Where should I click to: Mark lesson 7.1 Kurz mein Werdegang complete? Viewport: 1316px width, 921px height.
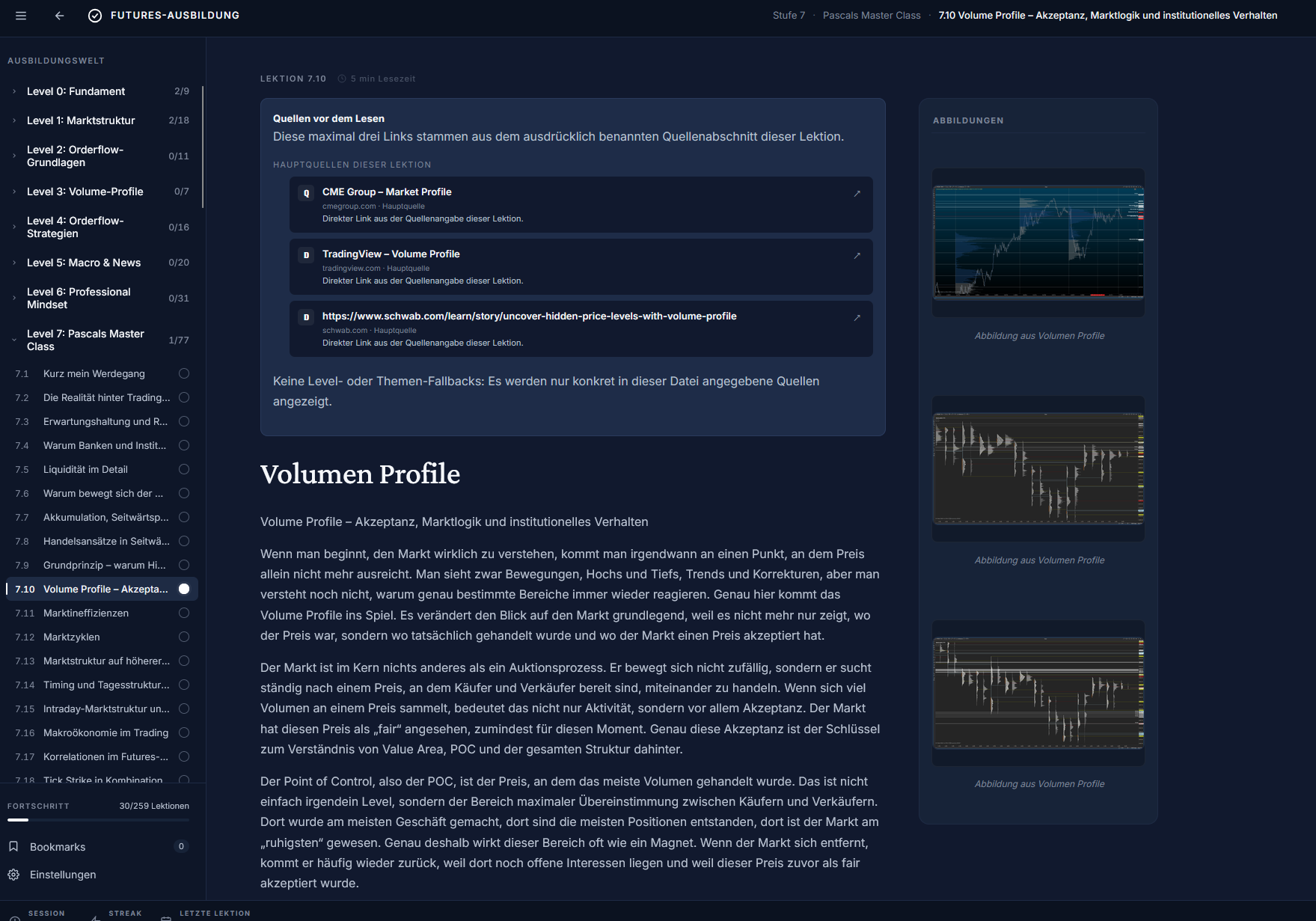point(184,373)
